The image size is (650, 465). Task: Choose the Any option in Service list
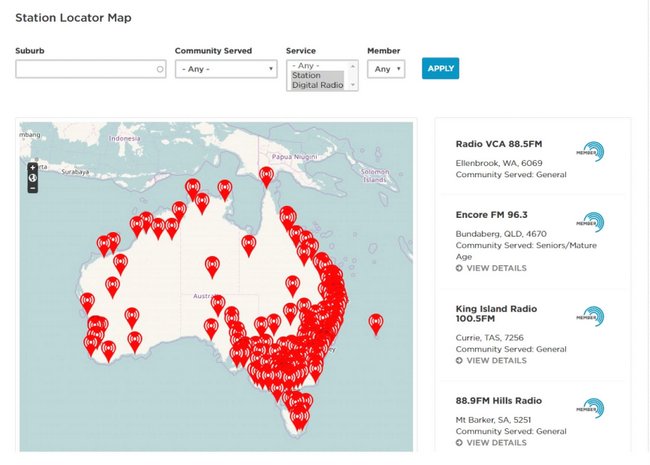[x=316, y=65]
